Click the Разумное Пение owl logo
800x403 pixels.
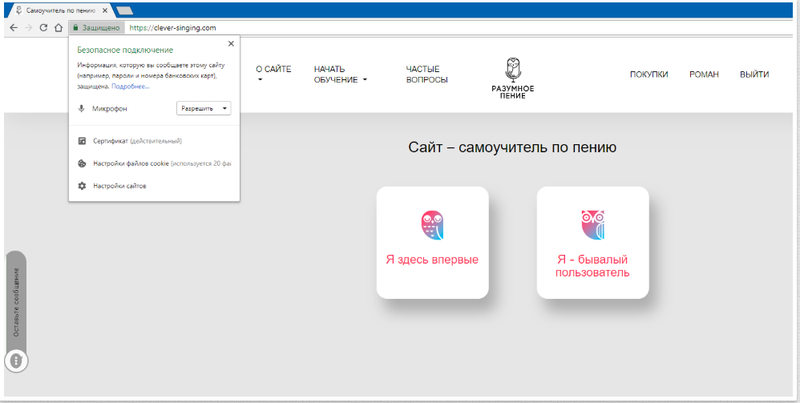(513, 78)
